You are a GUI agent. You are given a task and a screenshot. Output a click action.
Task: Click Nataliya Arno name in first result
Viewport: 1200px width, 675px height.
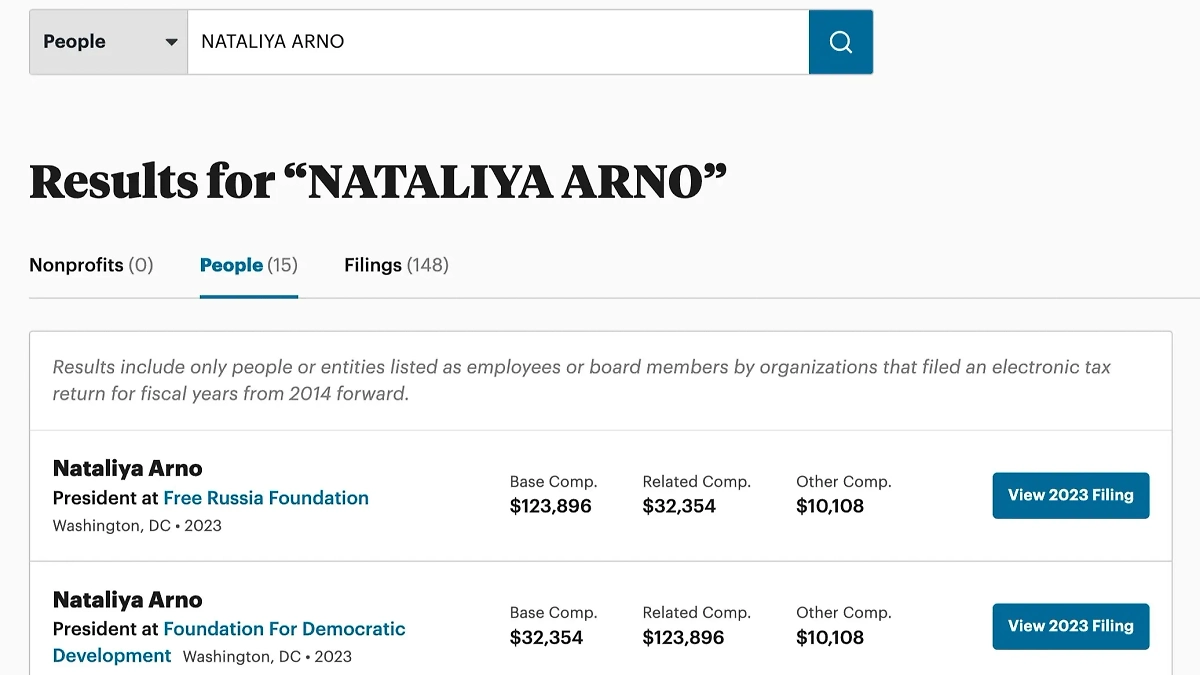click(127, 468)
